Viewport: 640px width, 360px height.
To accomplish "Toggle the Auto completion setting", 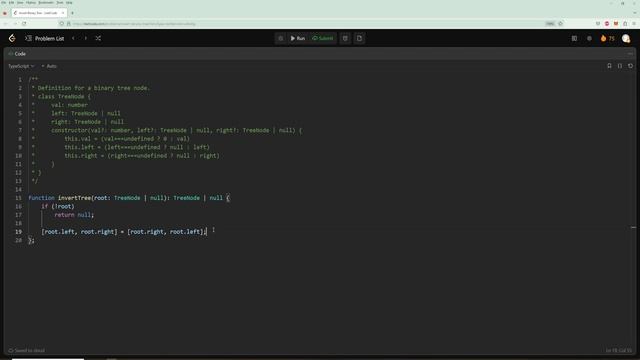I will point(49,66).
